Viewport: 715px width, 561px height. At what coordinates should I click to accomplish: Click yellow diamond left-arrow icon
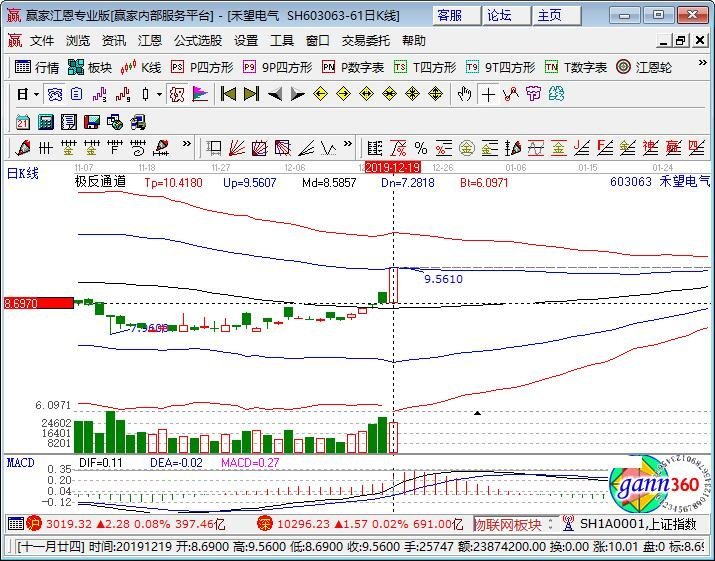click(321, 94)
